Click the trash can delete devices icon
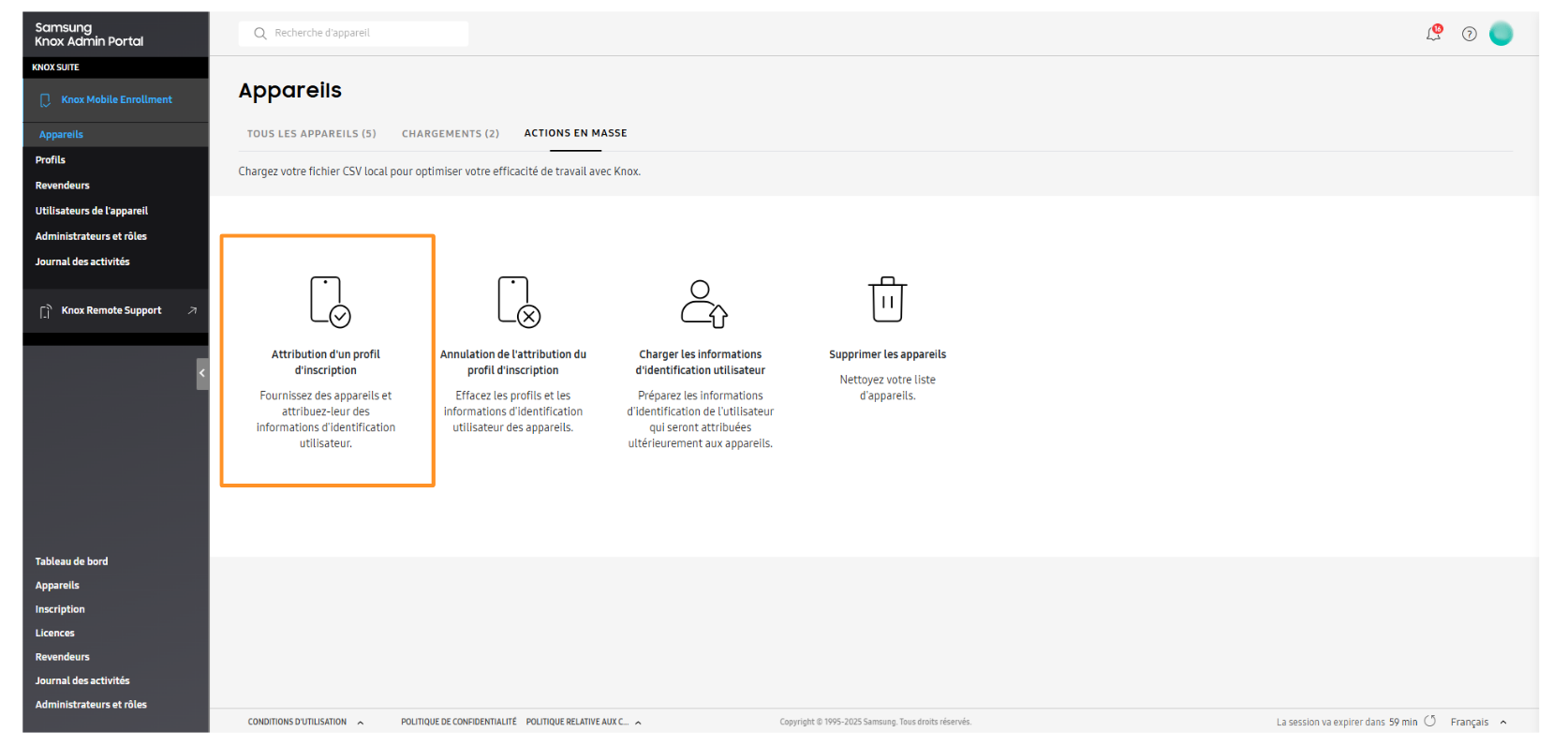The image size is (1568, 747). coord(887,299)
